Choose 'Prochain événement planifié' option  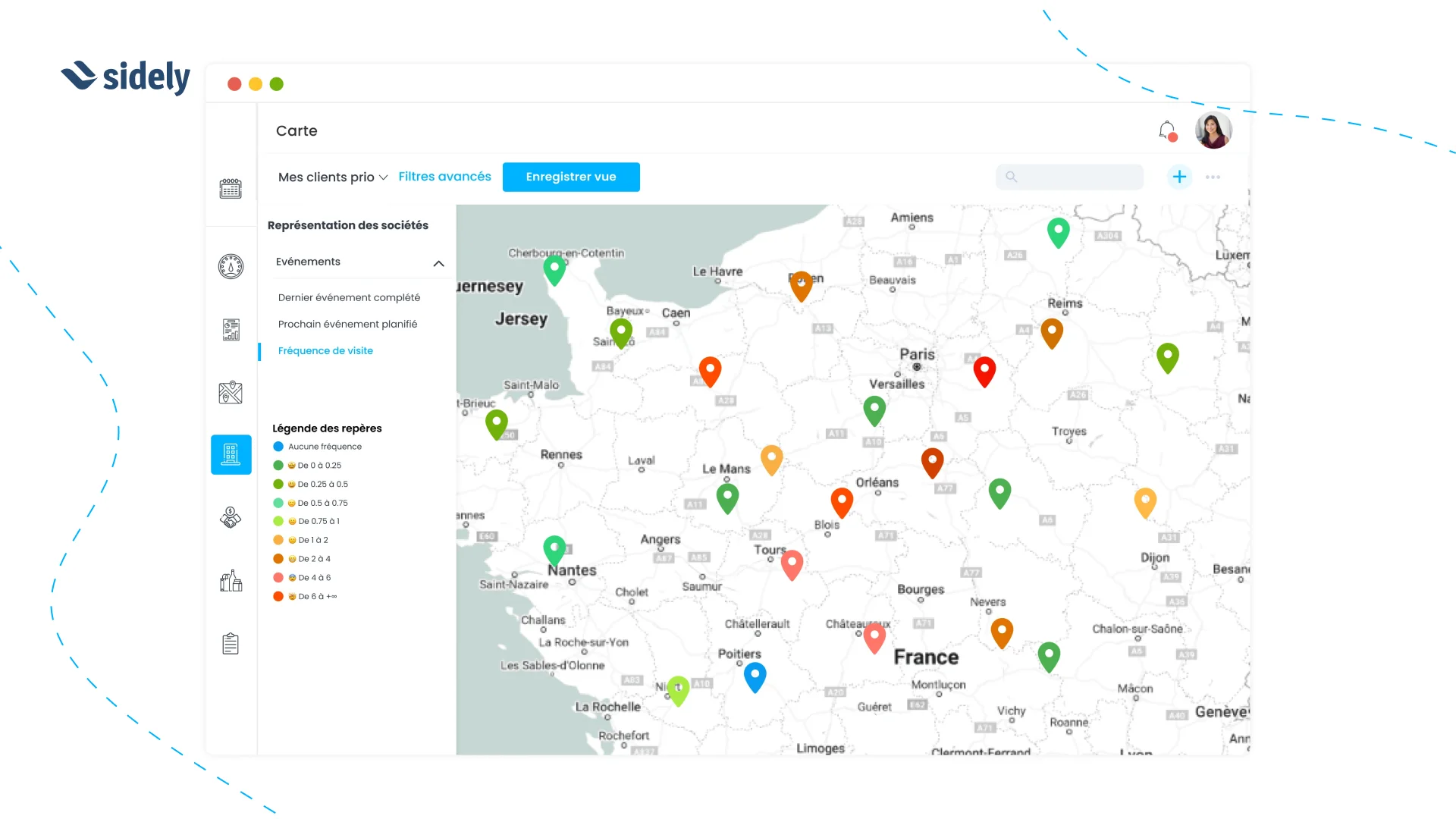(x=347, y=324)
